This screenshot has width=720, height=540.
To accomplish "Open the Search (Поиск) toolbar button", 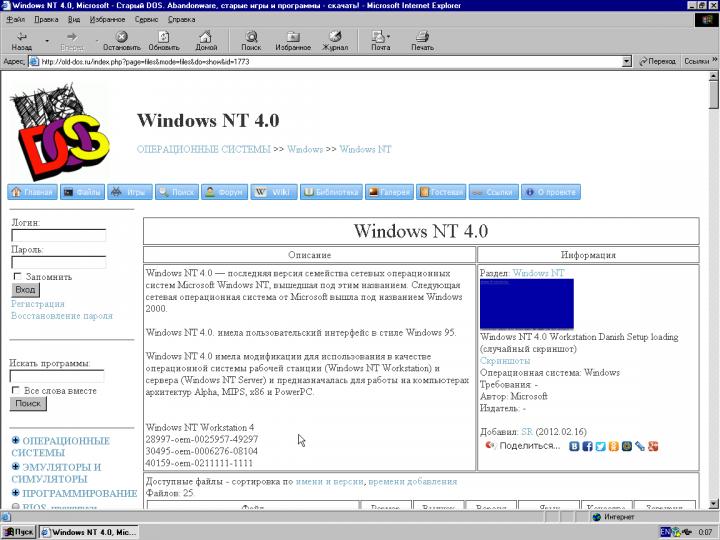I will coord(251,41).
